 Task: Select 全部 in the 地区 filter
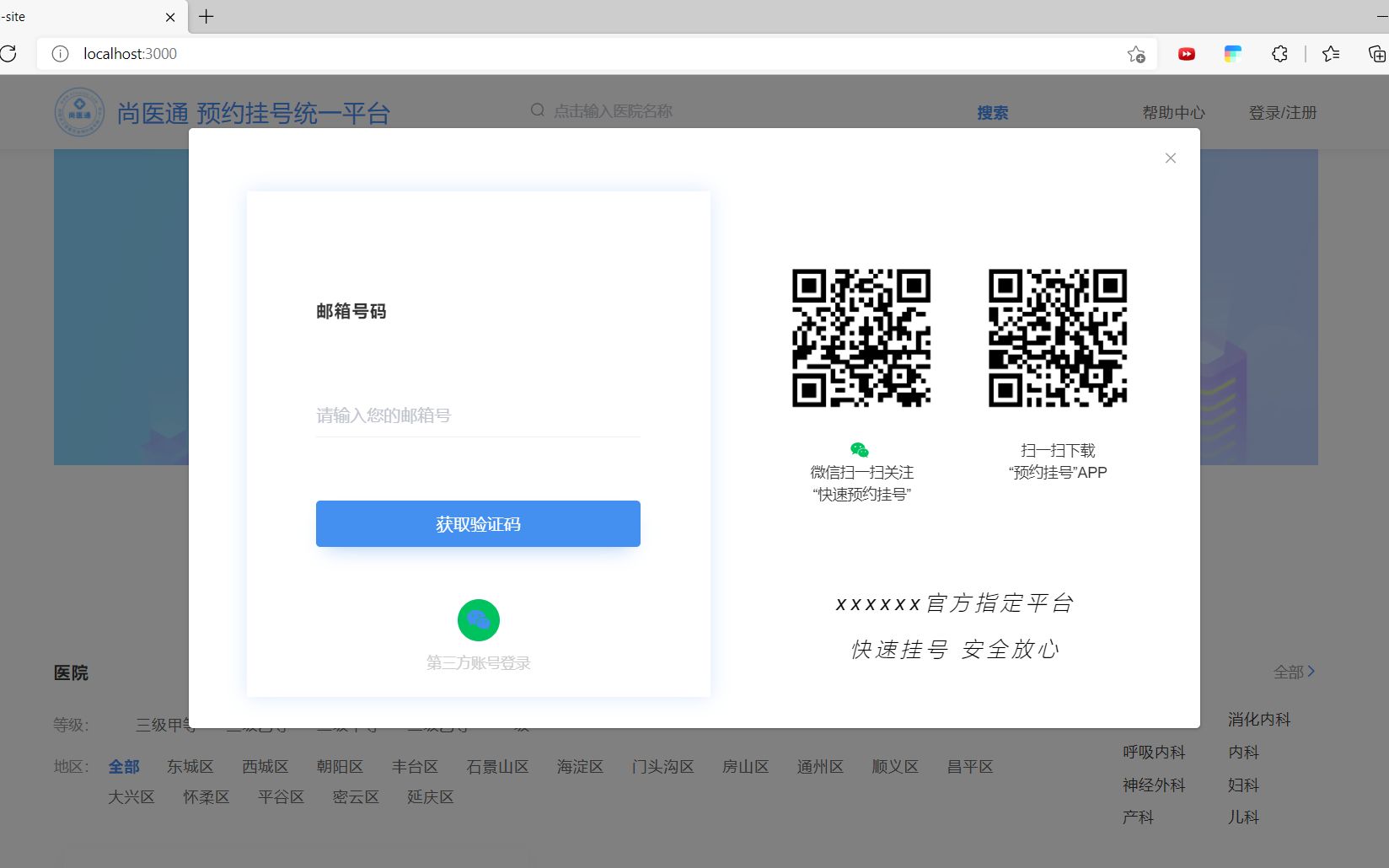[x=124, y=767]
